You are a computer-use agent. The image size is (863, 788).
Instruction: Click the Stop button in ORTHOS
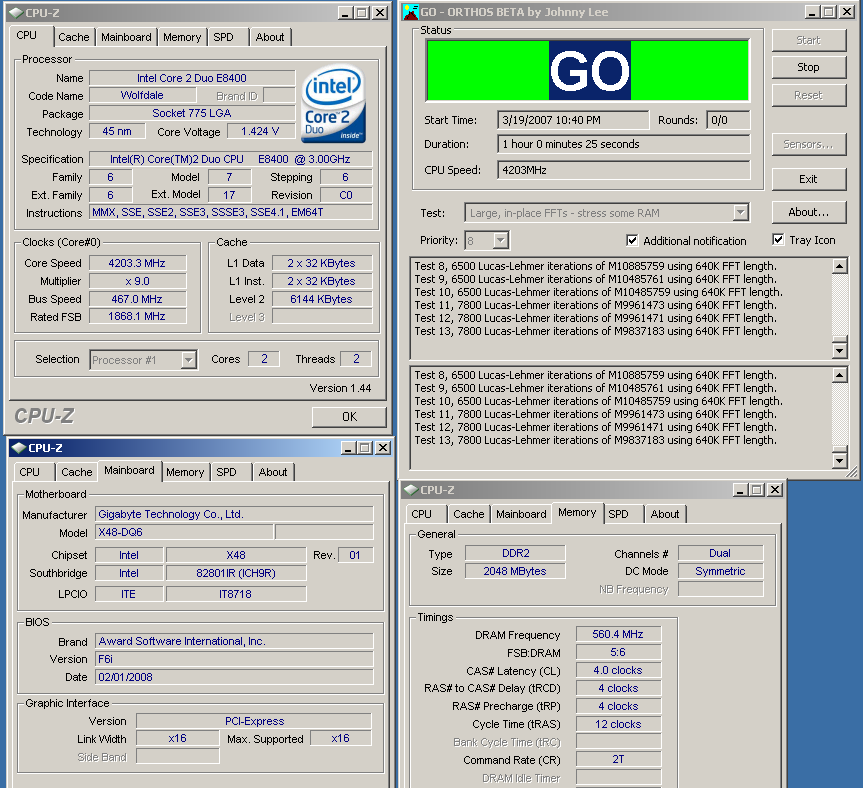coord(809,67)
